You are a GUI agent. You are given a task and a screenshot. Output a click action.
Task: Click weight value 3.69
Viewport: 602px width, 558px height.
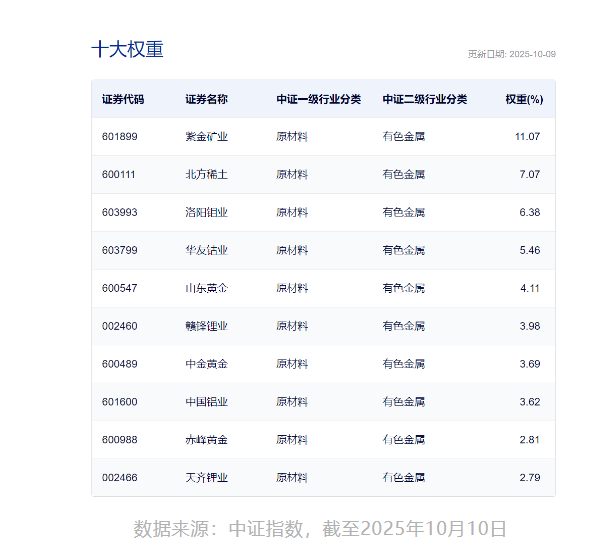530,364
